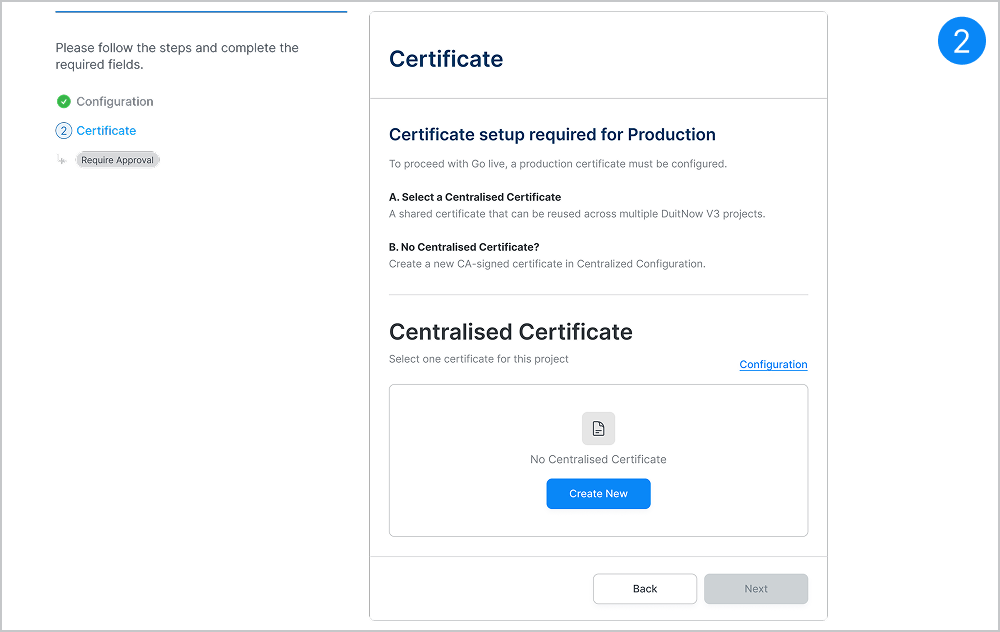Click the Require Approval badge
Image resolution: width=1000 pixels, height=632 pixels.
pos(117,160)
